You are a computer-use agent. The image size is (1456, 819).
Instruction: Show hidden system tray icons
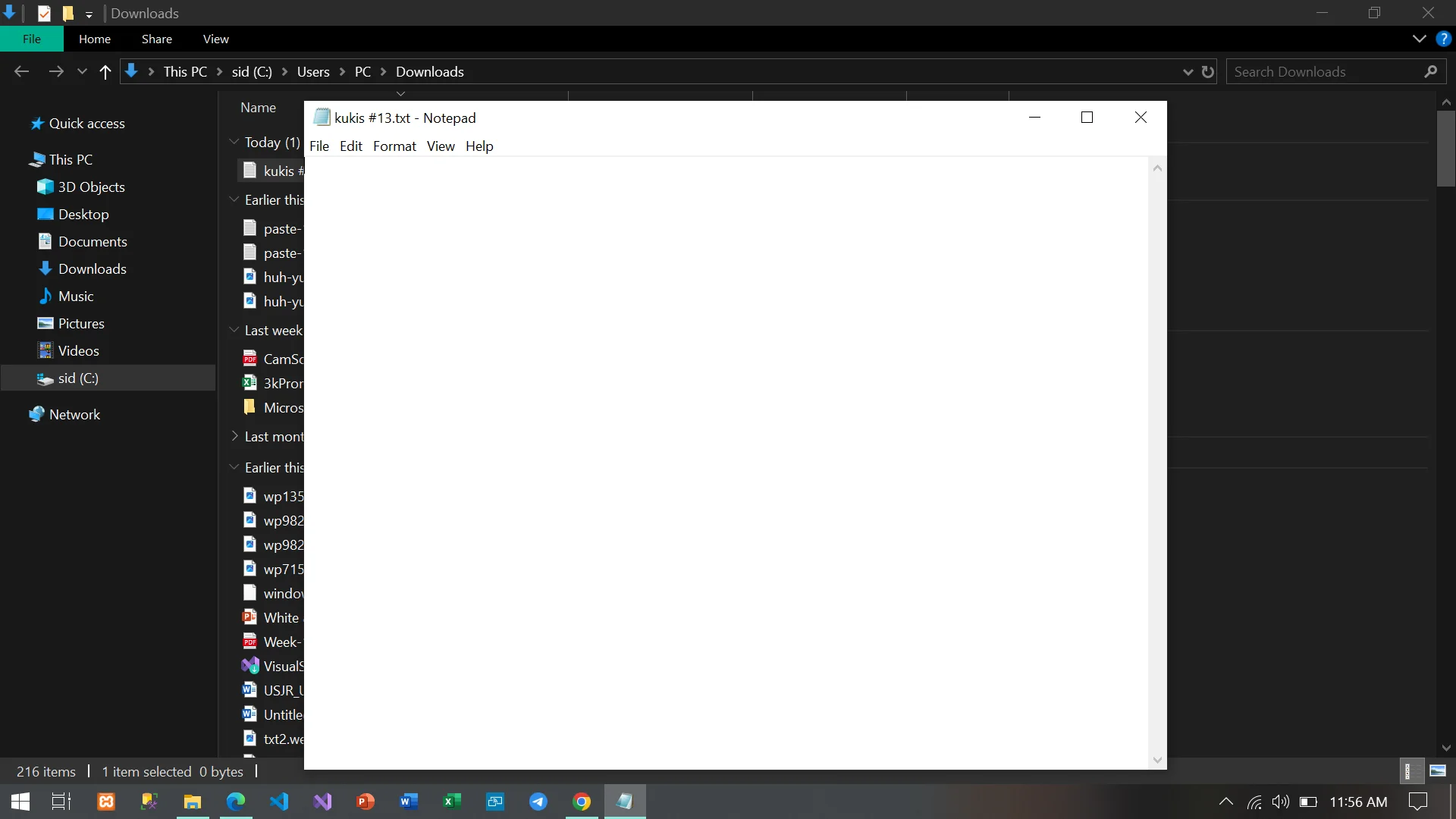tap(1225, 802)
